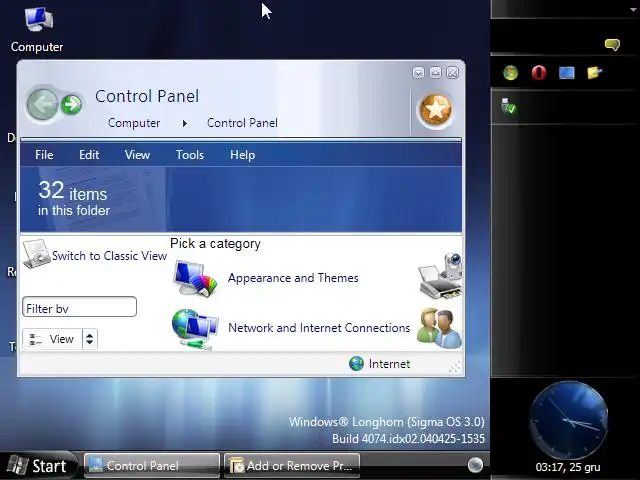Screen dimensions: 640x480
Task: Open the Tools menu
Action: [190, 155]
